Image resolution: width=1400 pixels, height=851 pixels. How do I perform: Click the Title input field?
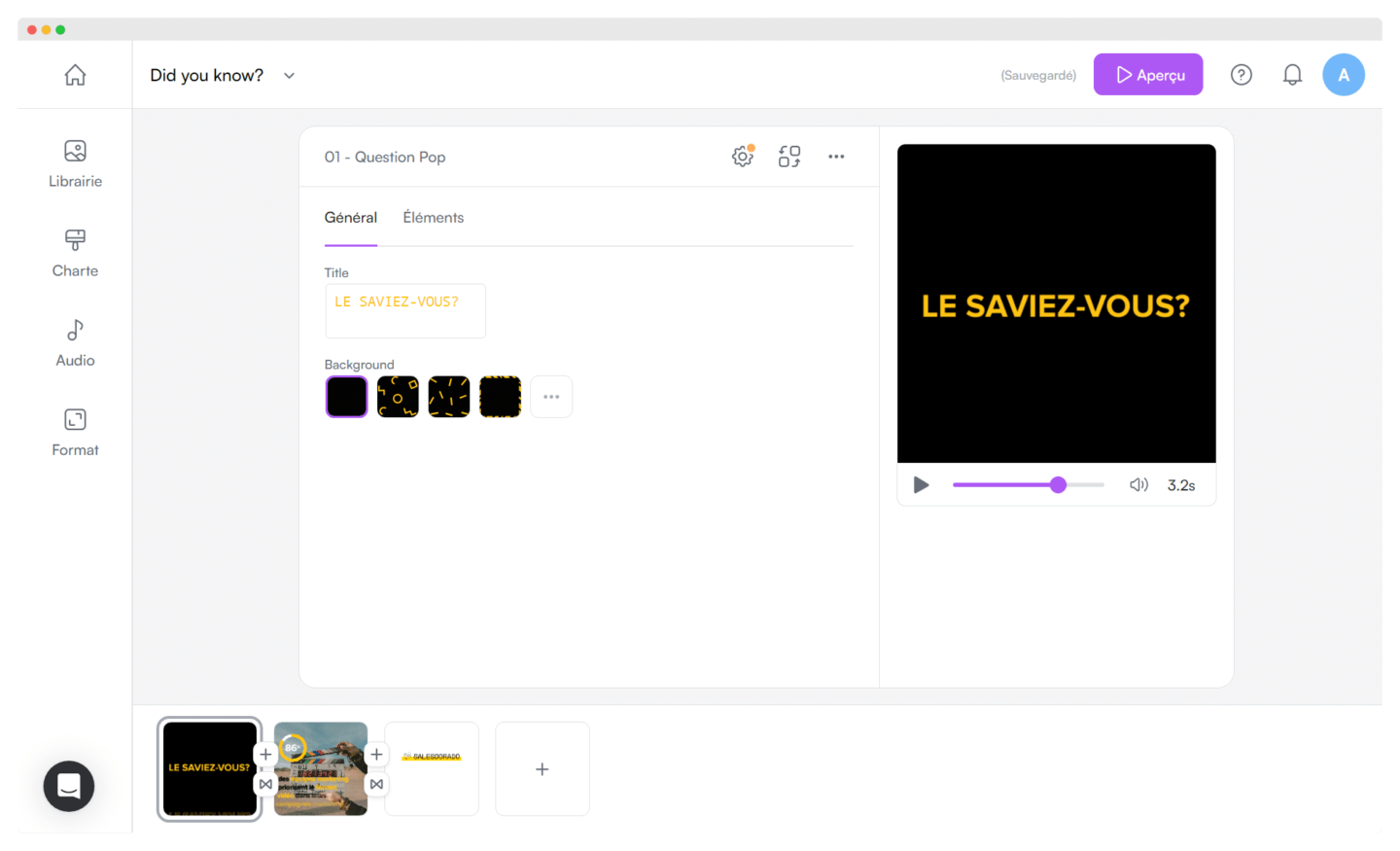[405, 311]
